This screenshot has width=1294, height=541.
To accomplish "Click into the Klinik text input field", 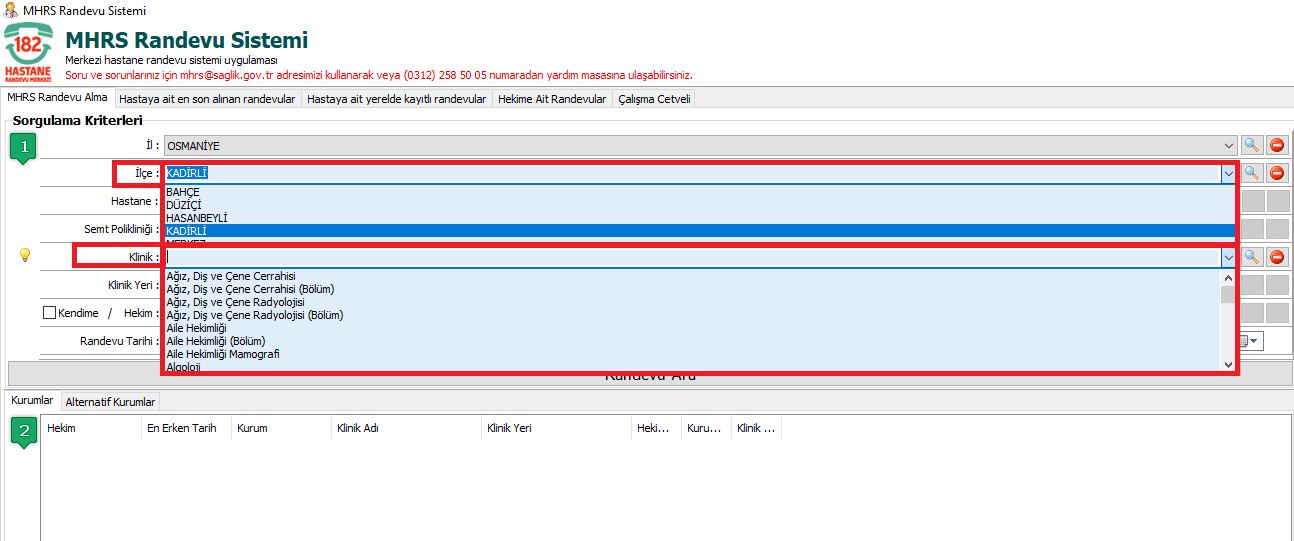I will [690, 257].
